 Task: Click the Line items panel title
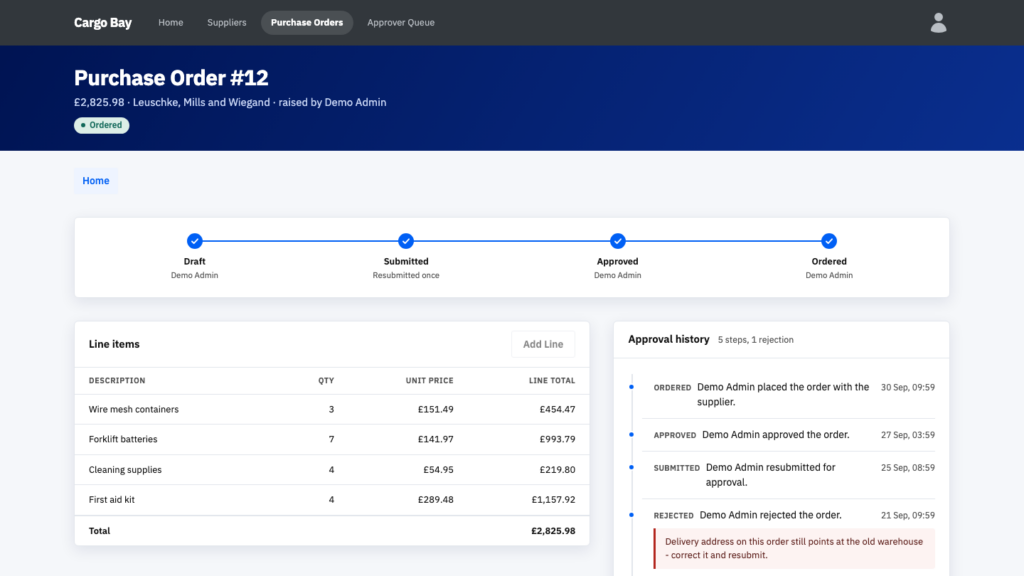pyautogui.click(x=114, y=344)
